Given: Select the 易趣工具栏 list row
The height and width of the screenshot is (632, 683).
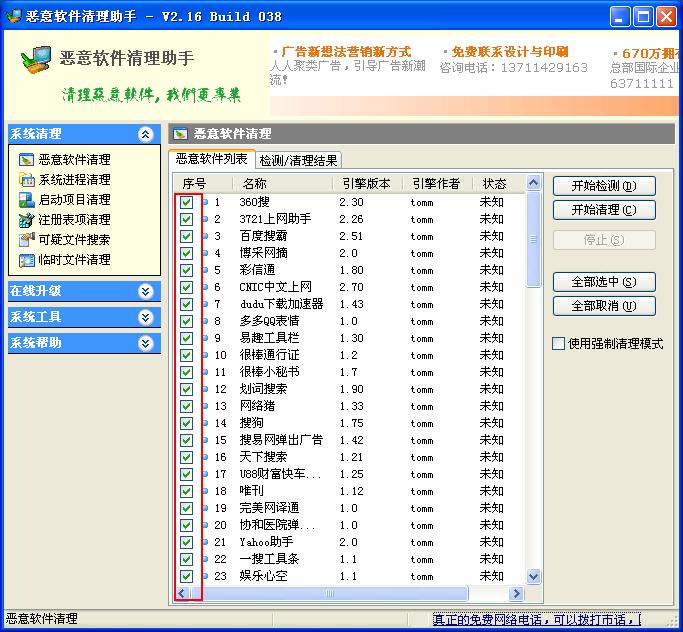Looking at the screenshot, I should point(350,338).
